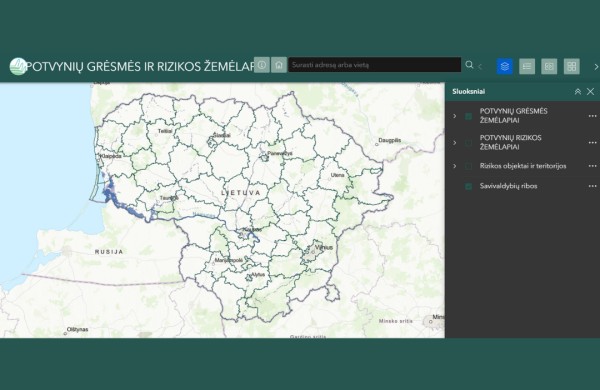Expand Rizikos objektai ir teritorijos group
The width and height of the screenshot is (600, 390).
[455, 166]
